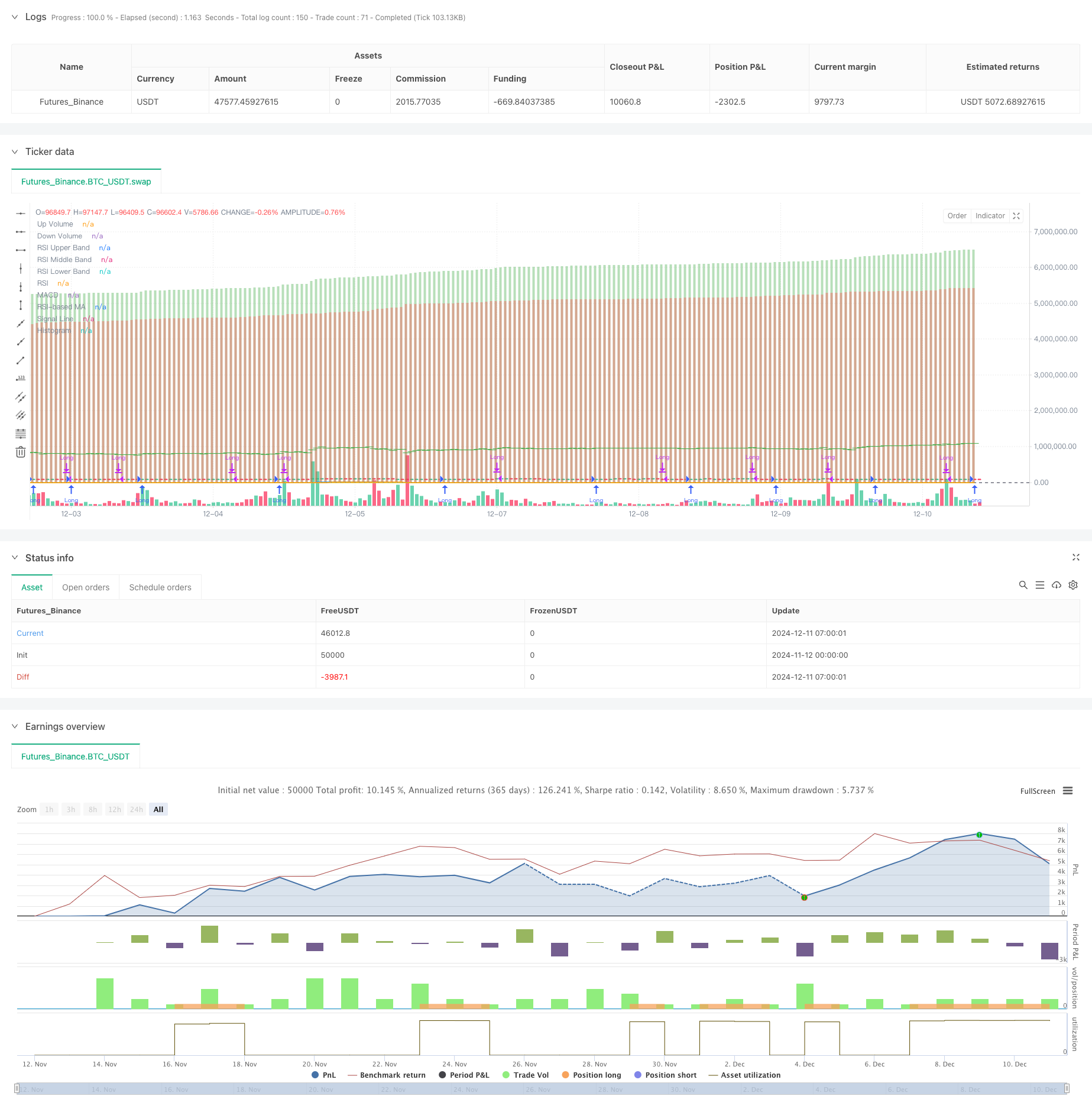This screenshot has height=1112, width=1092.
Task: Open the Schedule orders tab
Action: click(x=160, y=587)
